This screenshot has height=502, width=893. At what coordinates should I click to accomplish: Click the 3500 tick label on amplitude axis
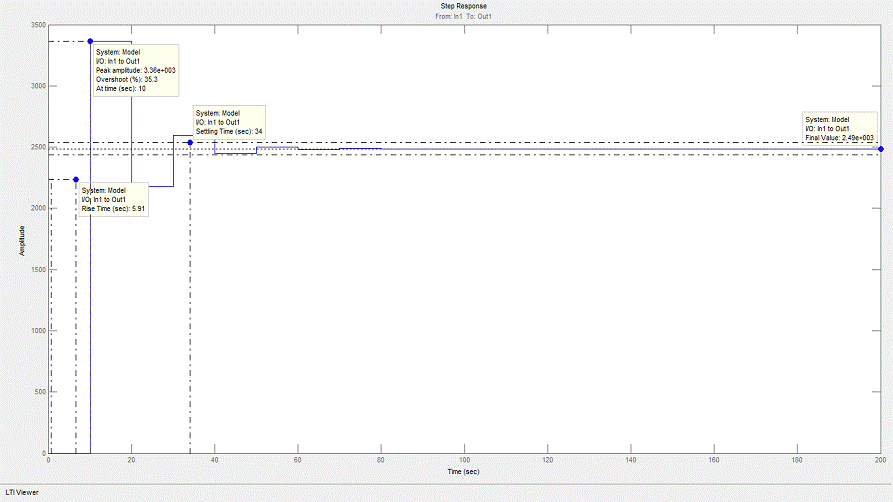37,25
